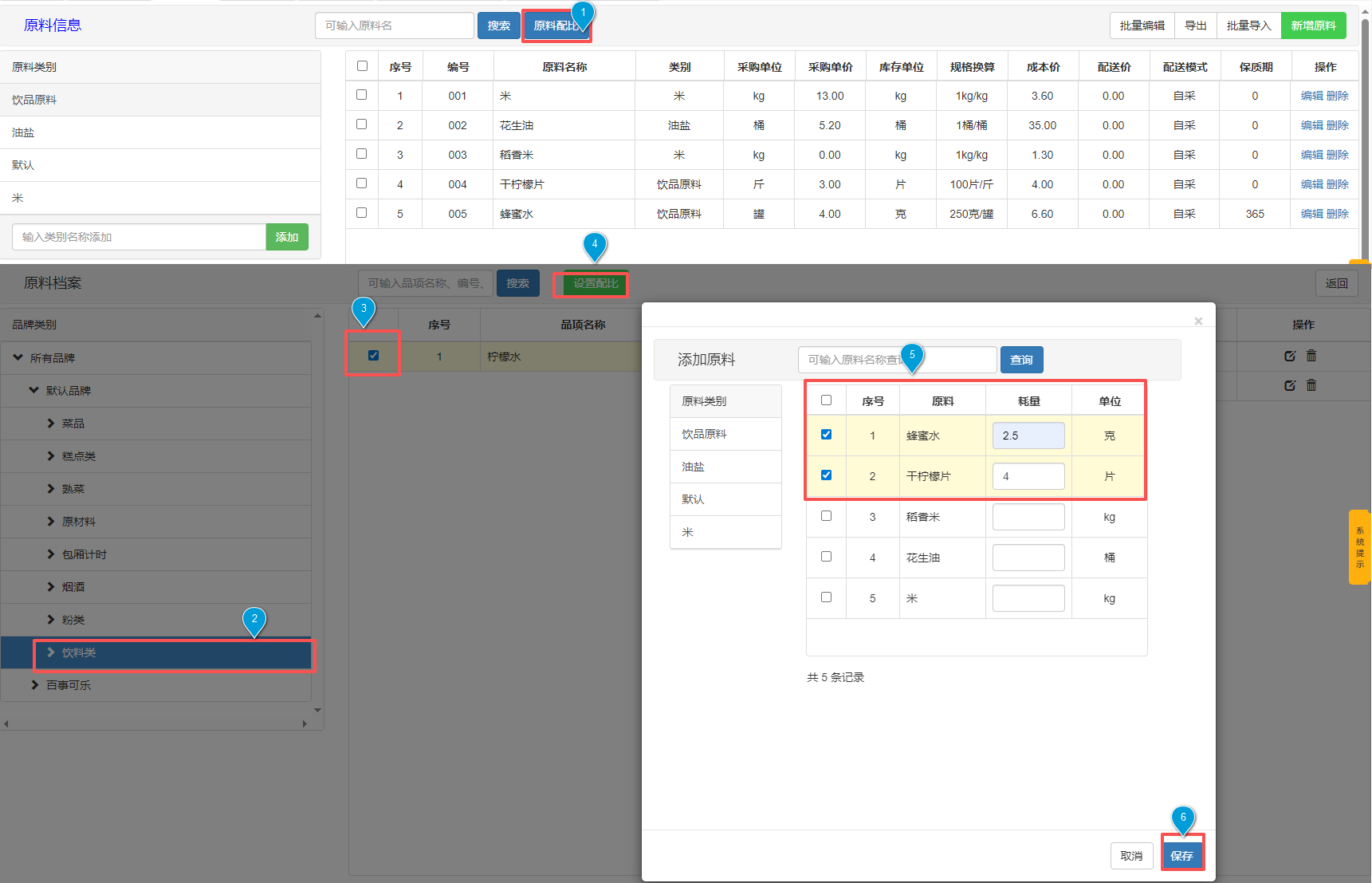
Task: Click the trash icon in the second item row
Action: coord(1311,385)
